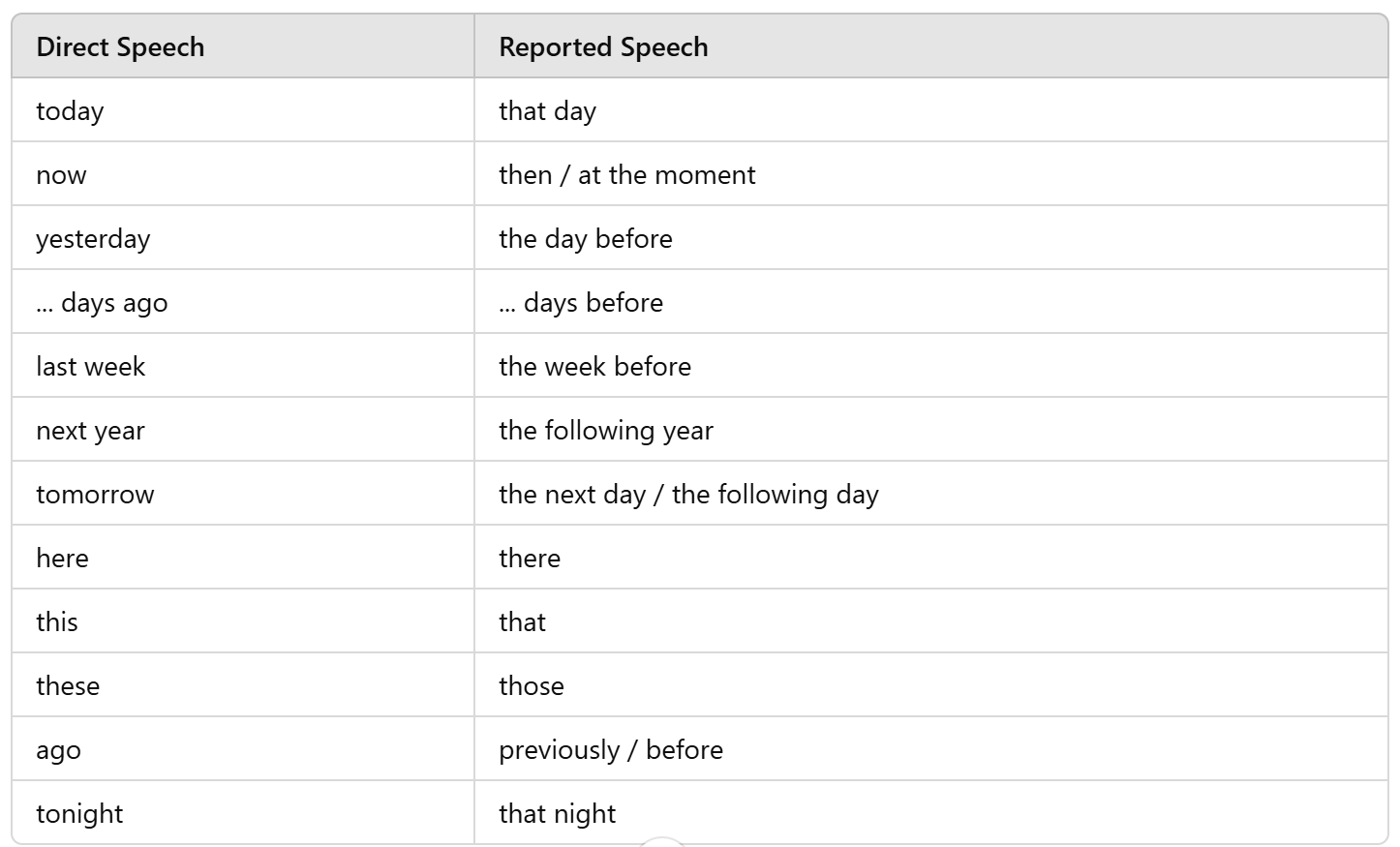1400x847 pixels.
Task: Select the "here" cell
Action: point(62,559)
